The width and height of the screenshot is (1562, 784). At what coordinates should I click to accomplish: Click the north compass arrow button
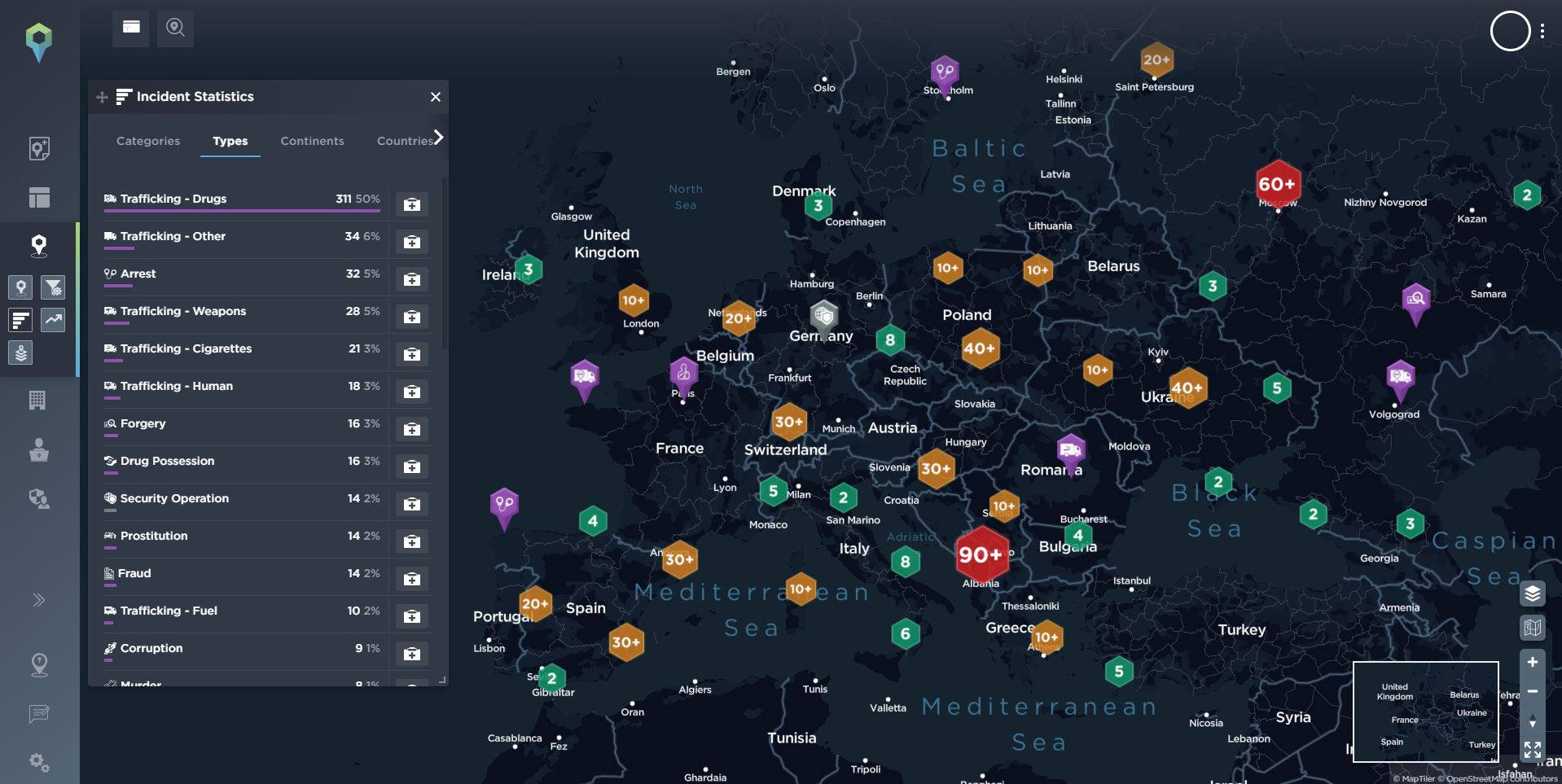(x=1532, y=721)
